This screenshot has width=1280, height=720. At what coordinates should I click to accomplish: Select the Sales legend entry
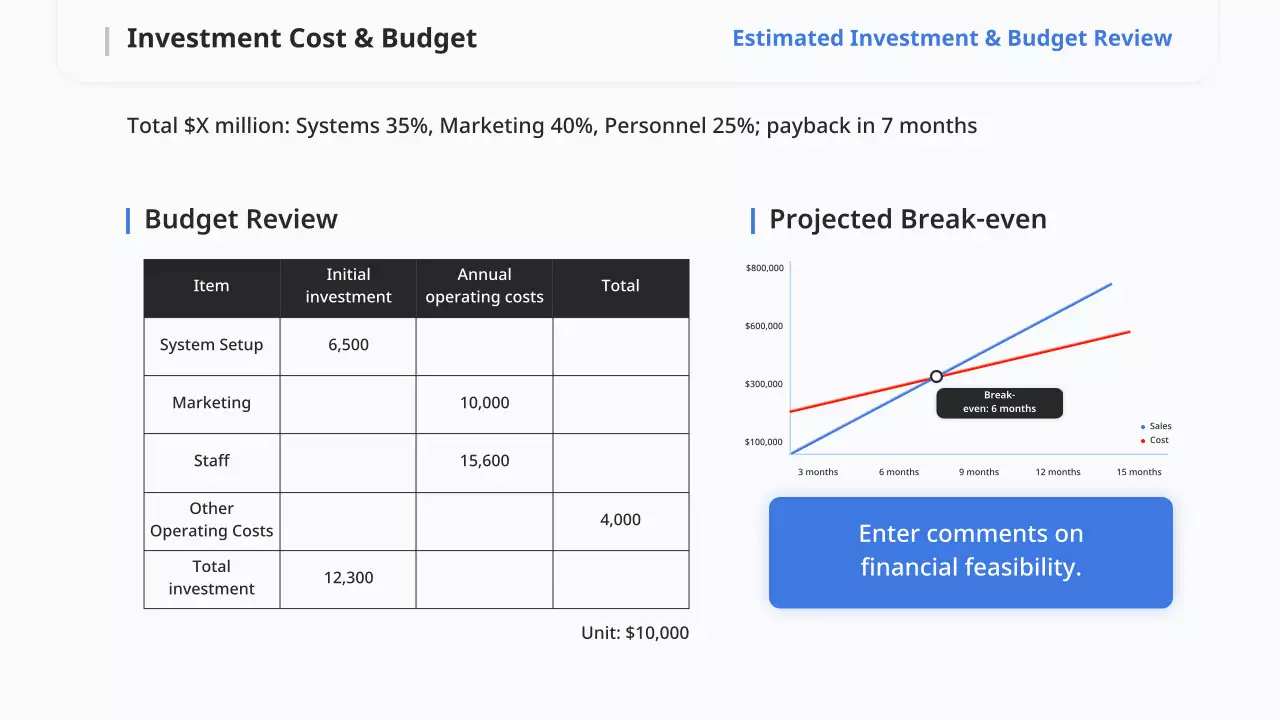[1158, 426]
